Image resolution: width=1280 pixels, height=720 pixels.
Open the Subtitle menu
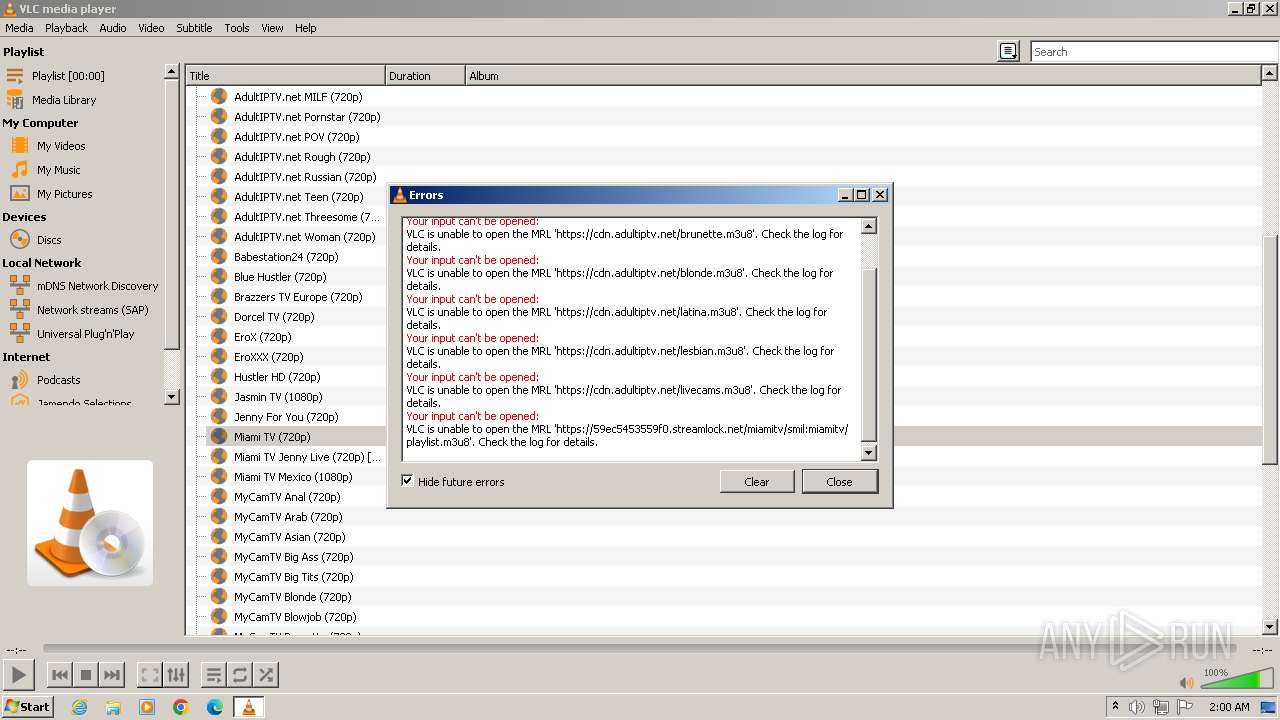click(194, 28)
